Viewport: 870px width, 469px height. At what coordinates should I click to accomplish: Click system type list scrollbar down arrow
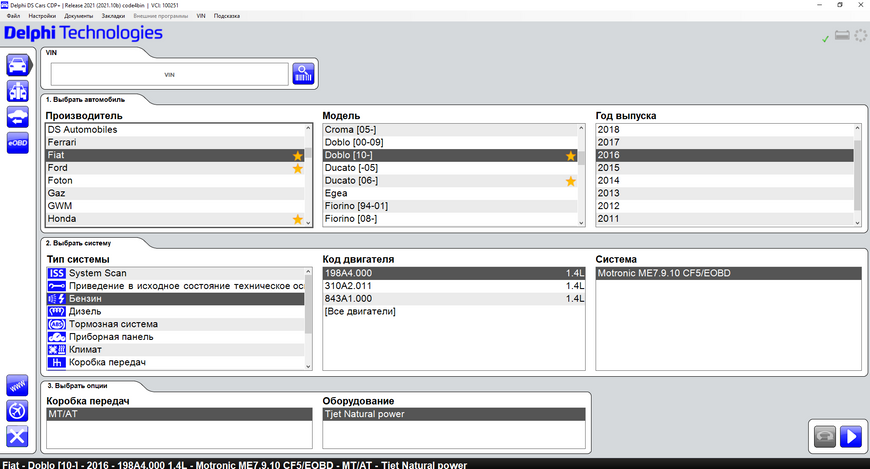(x=308, y=366)
